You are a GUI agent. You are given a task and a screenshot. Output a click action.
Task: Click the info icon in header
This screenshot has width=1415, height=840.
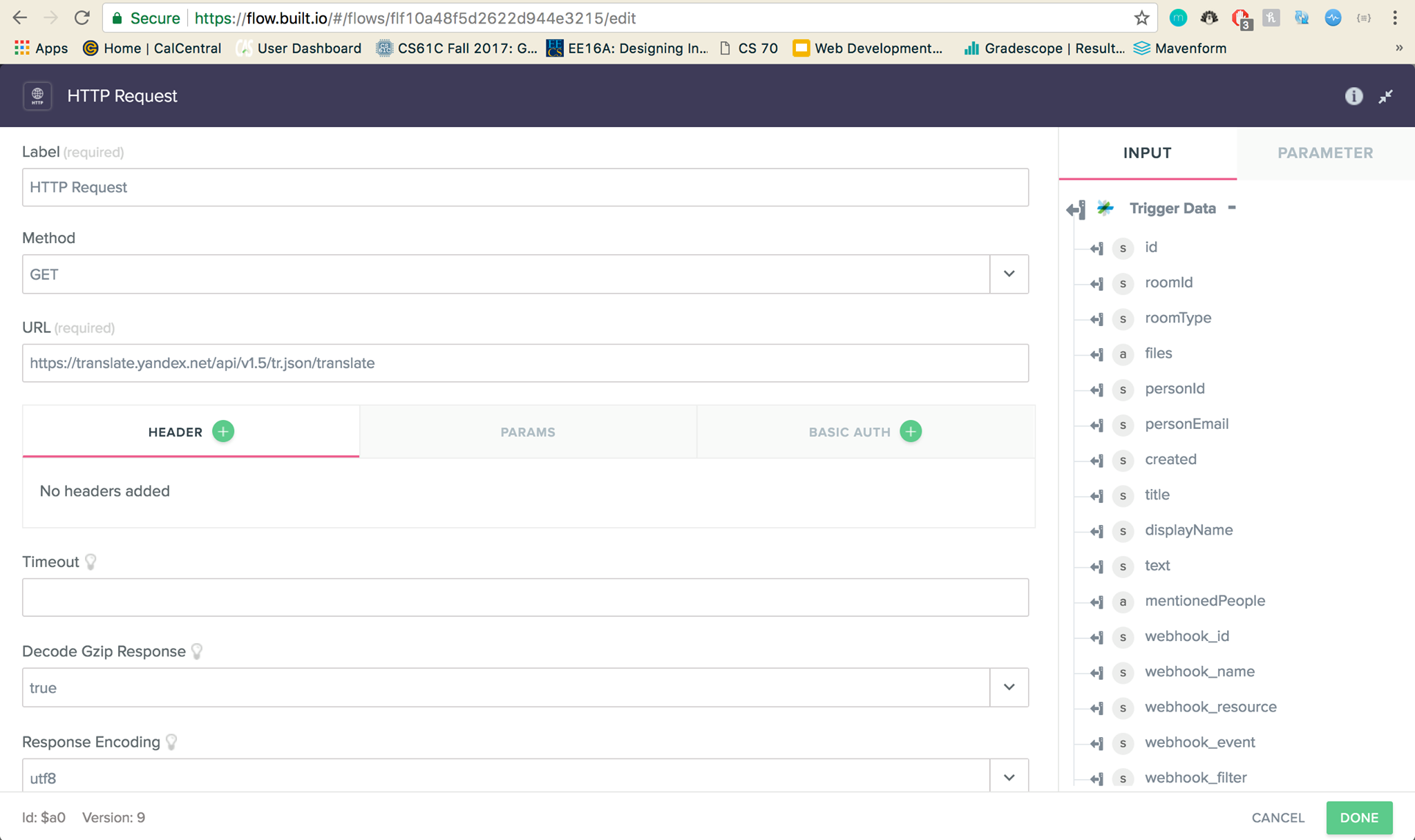pyautogui.click(x=1354, y=96)
